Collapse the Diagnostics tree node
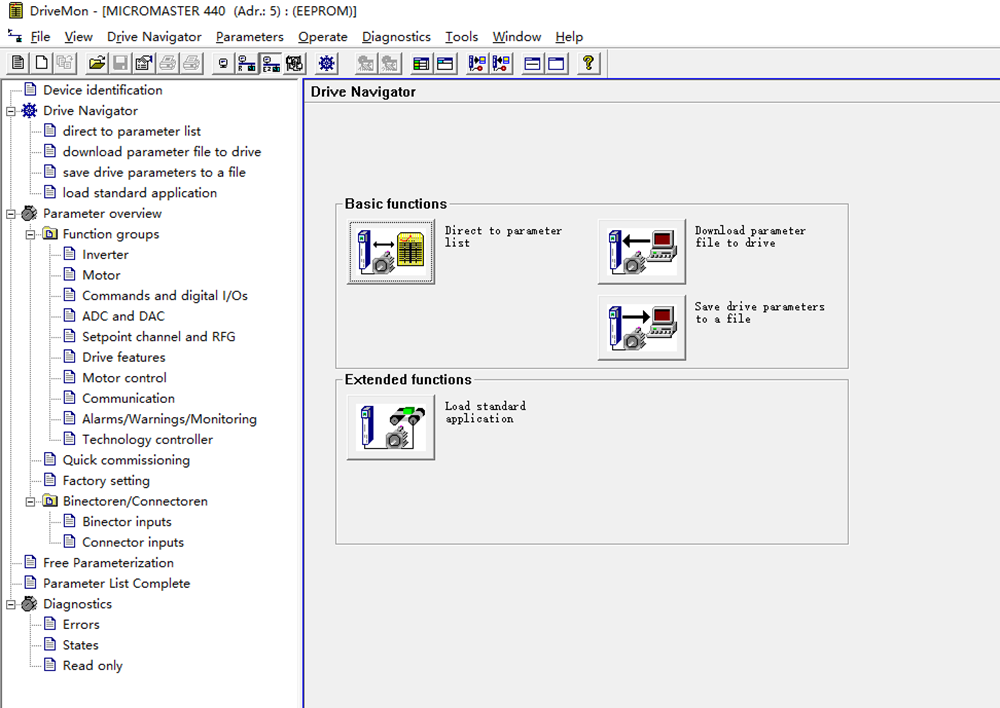 (11, 604)
